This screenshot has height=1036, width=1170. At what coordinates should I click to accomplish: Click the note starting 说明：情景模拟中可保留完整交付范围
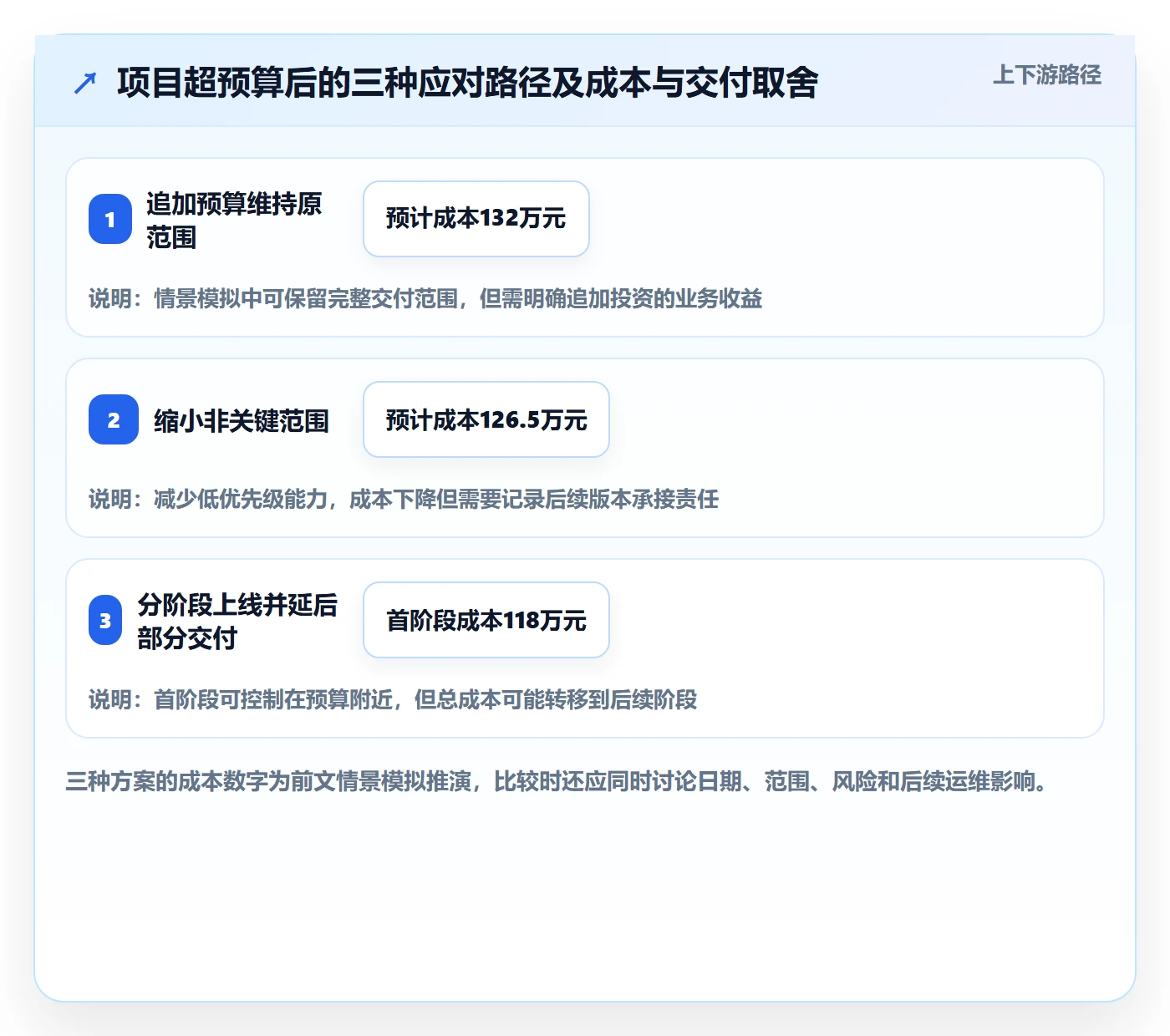[425, 298]
